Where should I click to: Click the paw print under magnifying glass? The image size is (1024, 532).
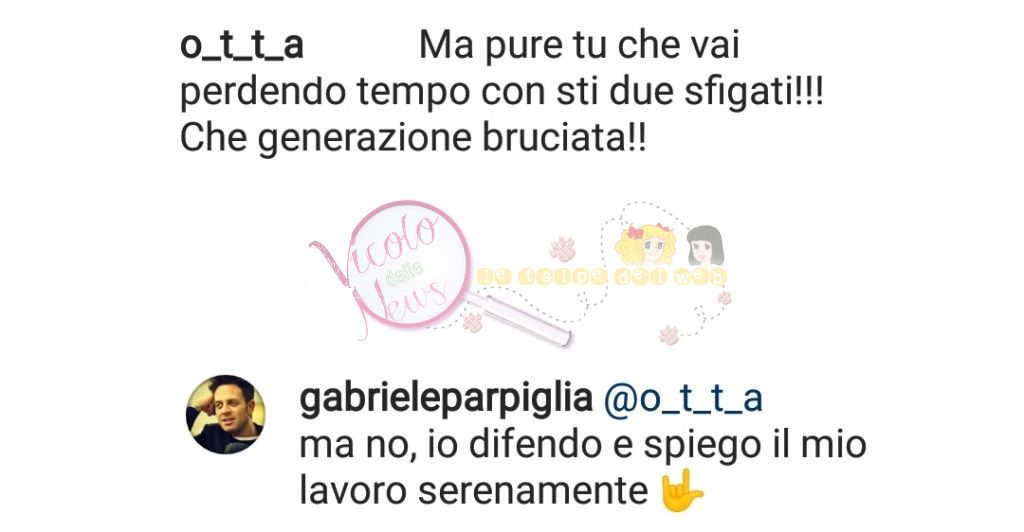tap(472, 322)
